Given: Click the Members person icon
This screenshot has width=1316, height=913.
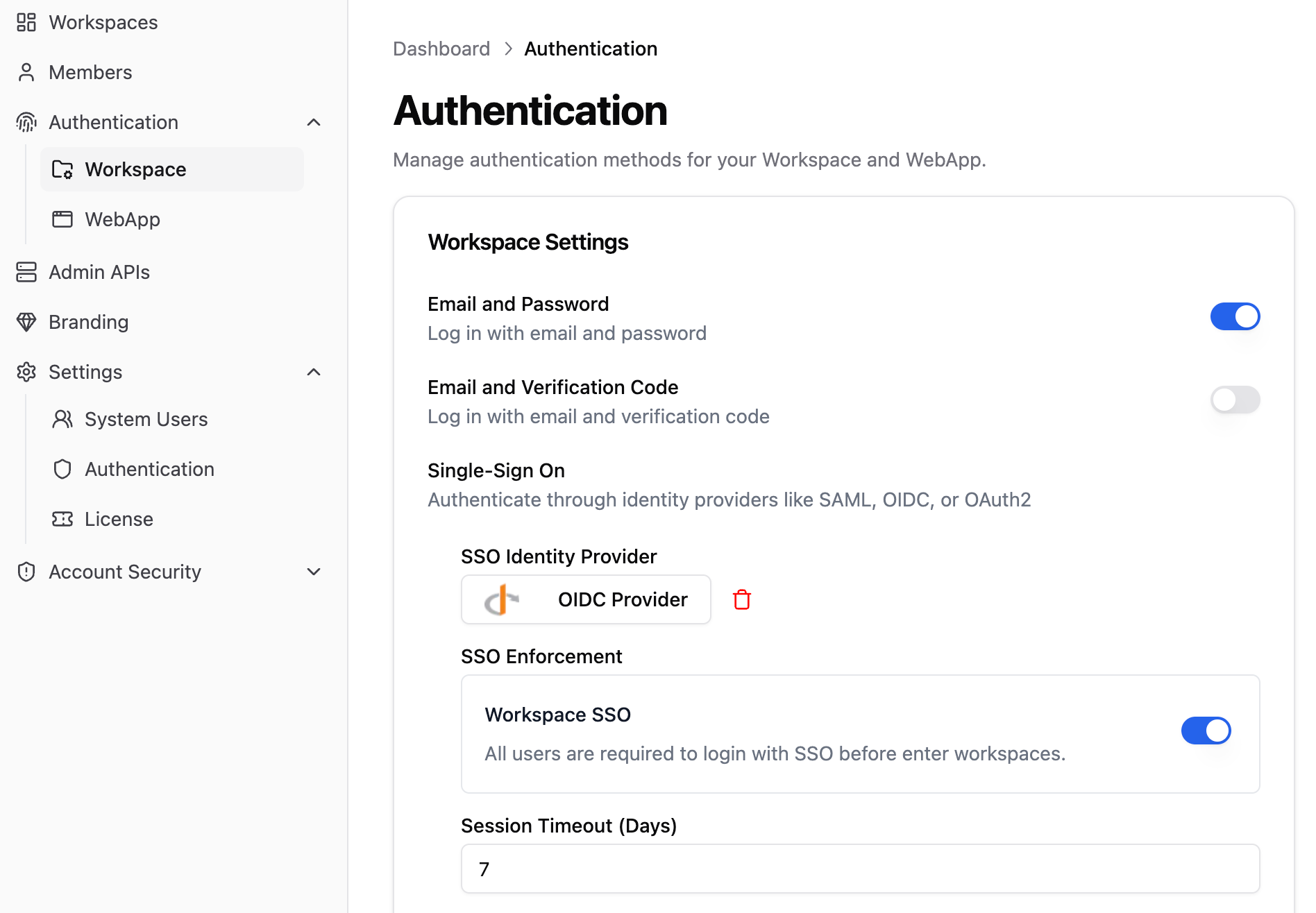Looking at the screenshot, I should click(26, 72).
